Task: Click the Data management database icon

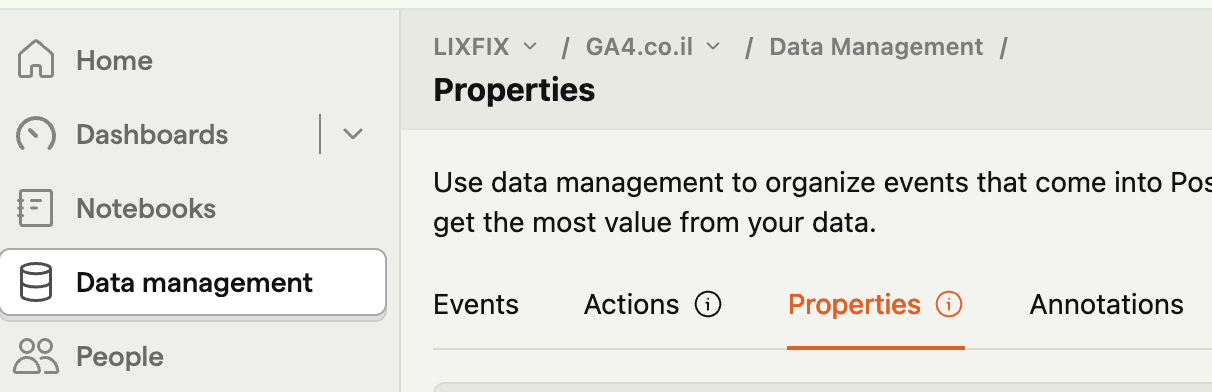Action: (x=36, y=283)
